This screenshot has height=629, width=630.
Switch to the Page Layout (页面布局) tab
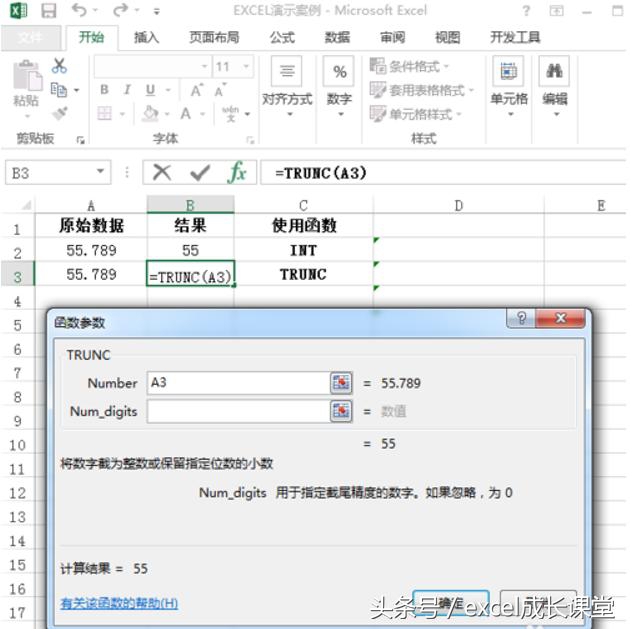tap(214, 38)
